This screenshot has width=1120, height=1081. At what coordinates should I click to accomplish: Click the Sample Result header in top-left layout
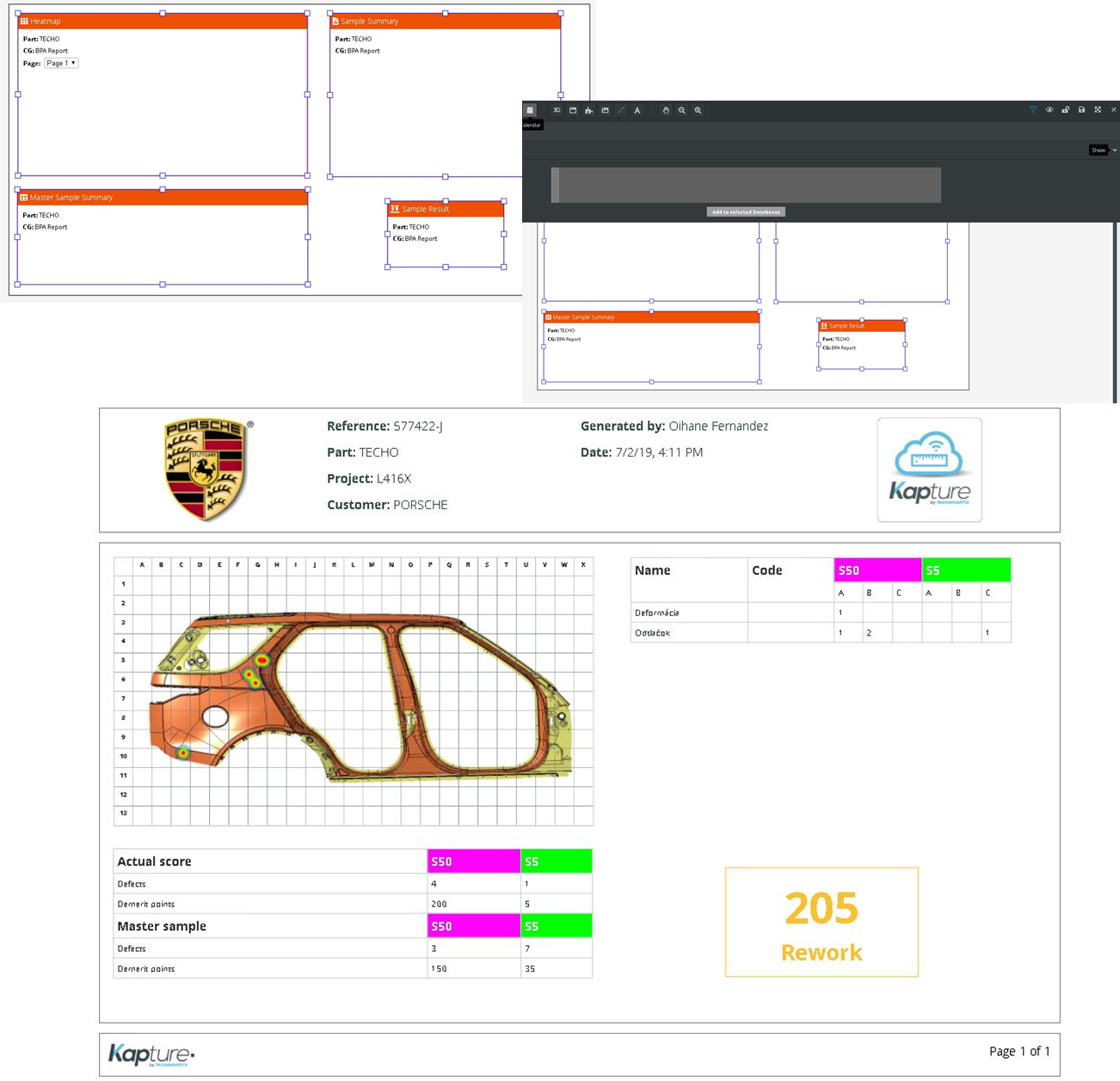click(x=446, y=208)
